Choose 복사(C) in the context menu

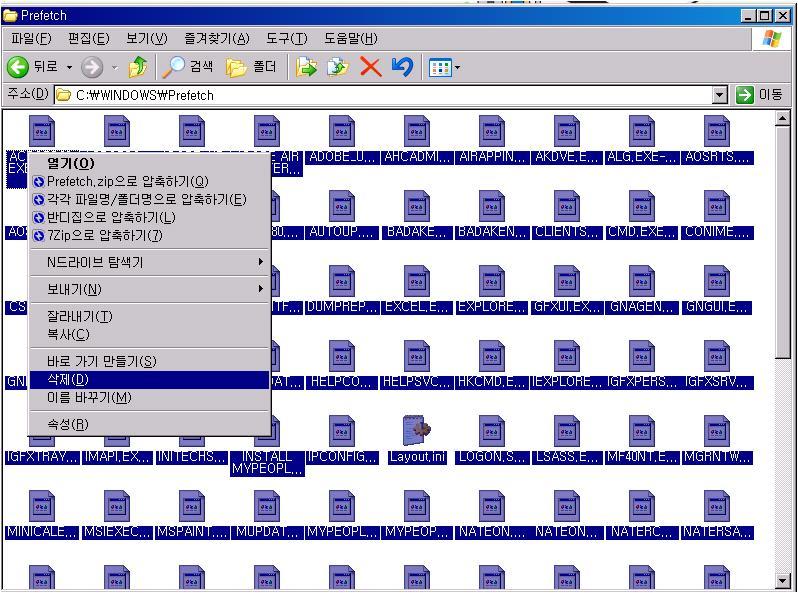(149, 334)
